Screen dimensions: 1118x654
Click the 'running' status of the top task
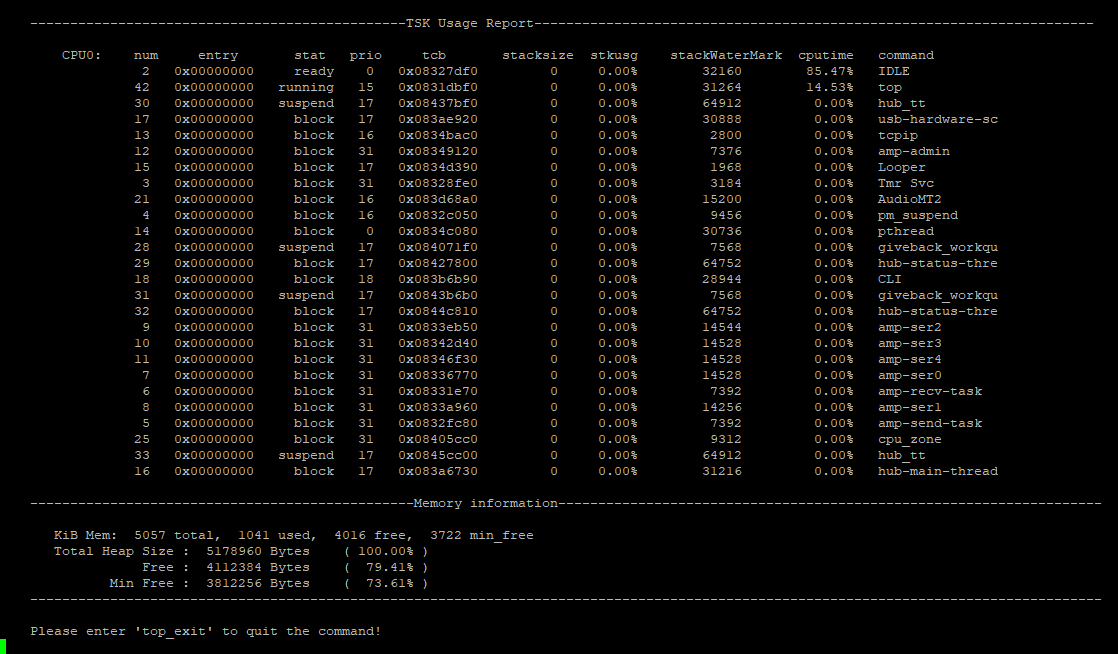point(306,87)
